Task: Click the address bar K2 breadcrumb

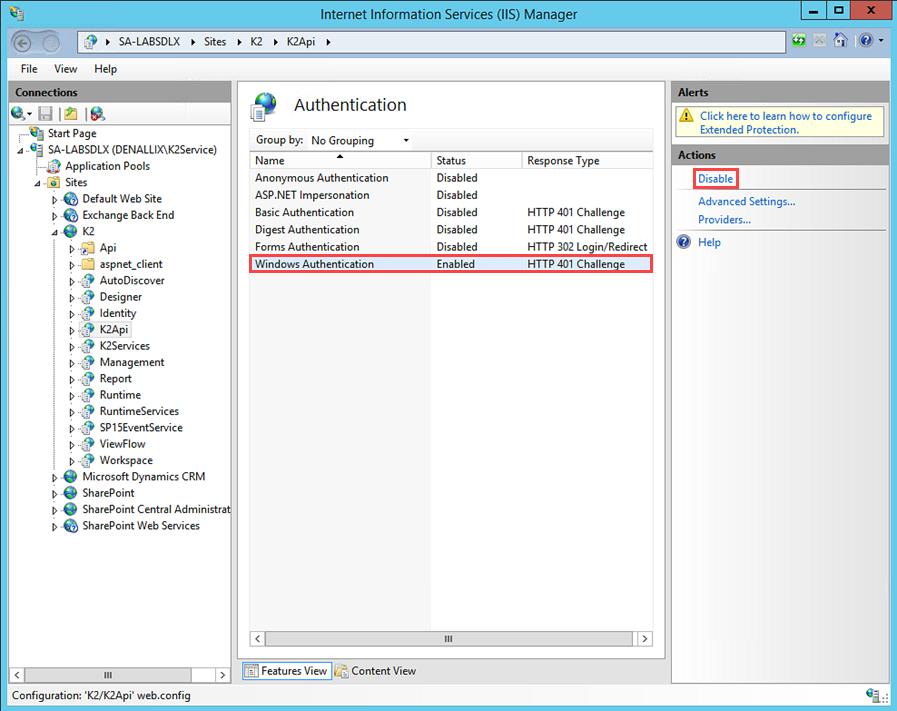Action: click(256, 42)
